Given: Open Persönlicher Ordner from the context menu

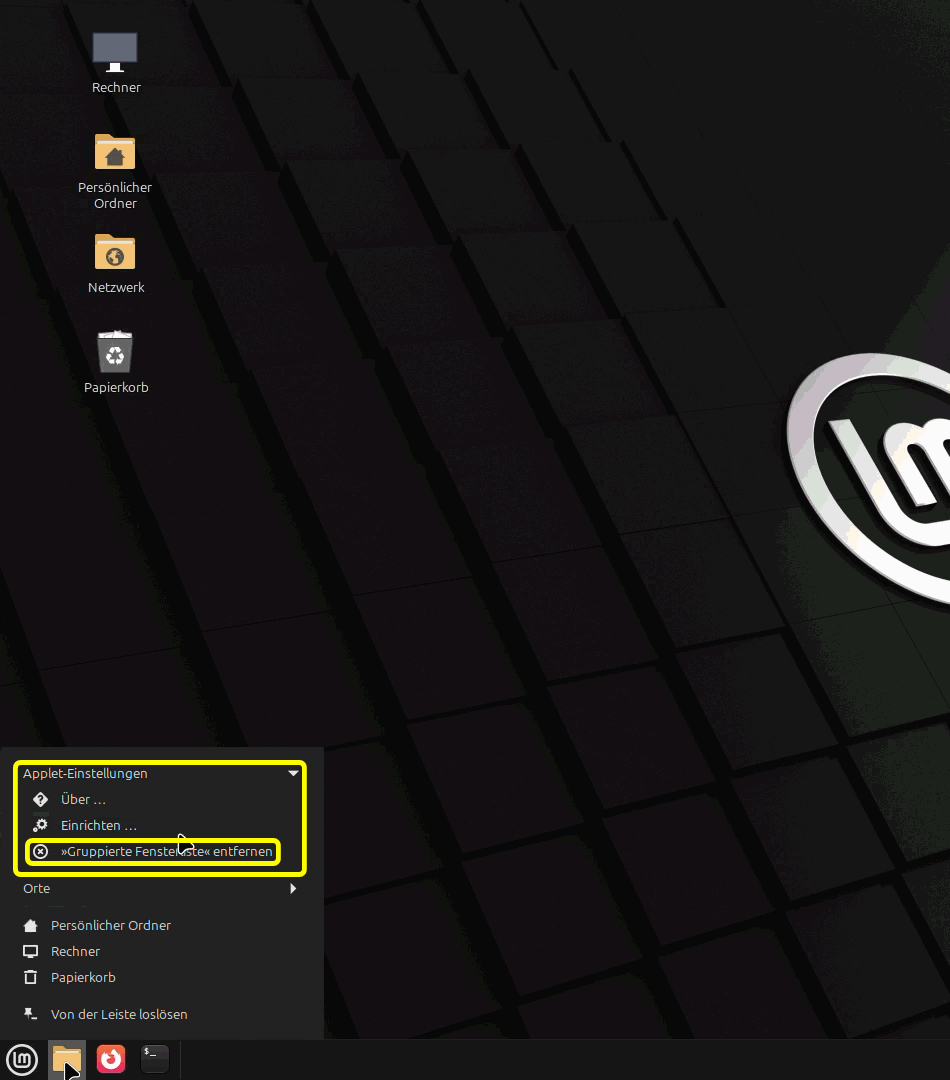Looking at the screenshot, I should pyautogui.click(x=110, y=925).
